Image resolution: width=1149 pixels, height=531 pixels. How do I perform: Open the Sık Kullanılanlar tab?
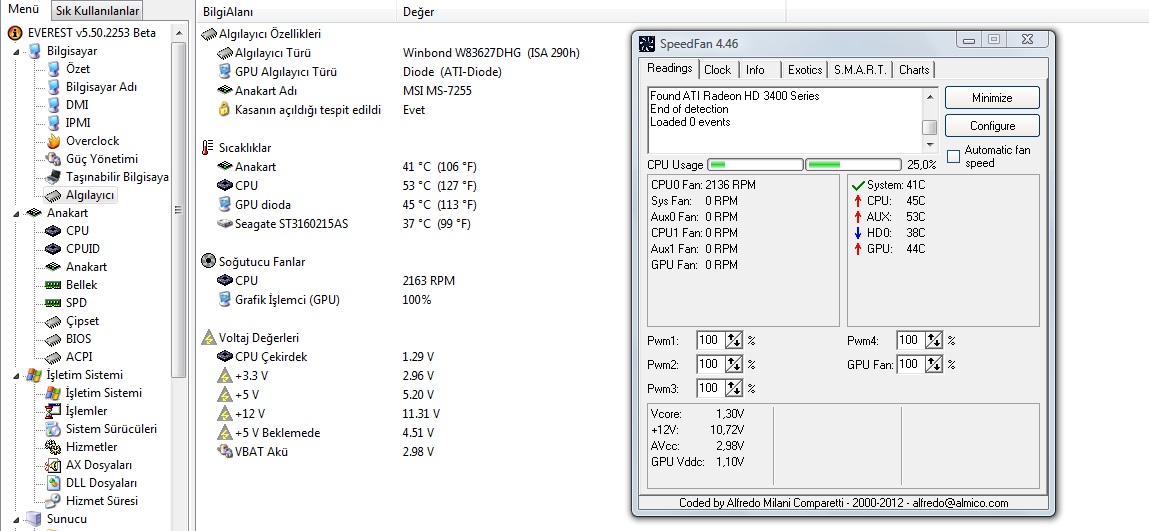[x=97, y=10]
